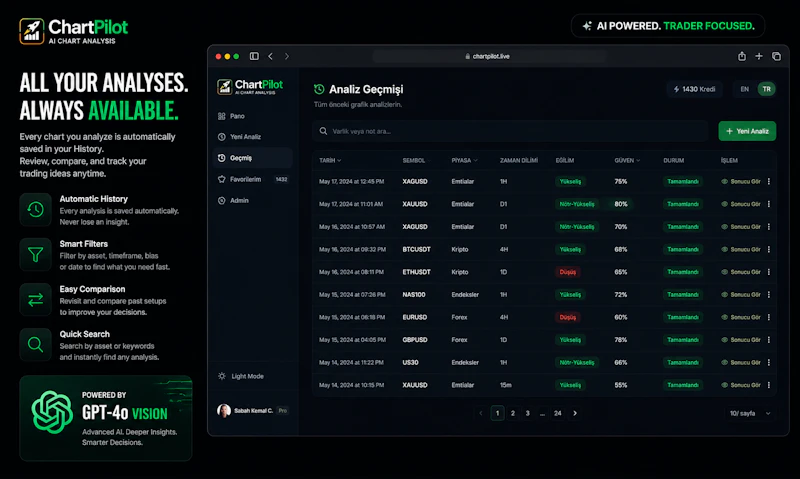The width and height of the screenshot is (800, 479).
Task: Click the Quick Search magnifier icon
Action: pyautogui.click(x=35, y=344)
